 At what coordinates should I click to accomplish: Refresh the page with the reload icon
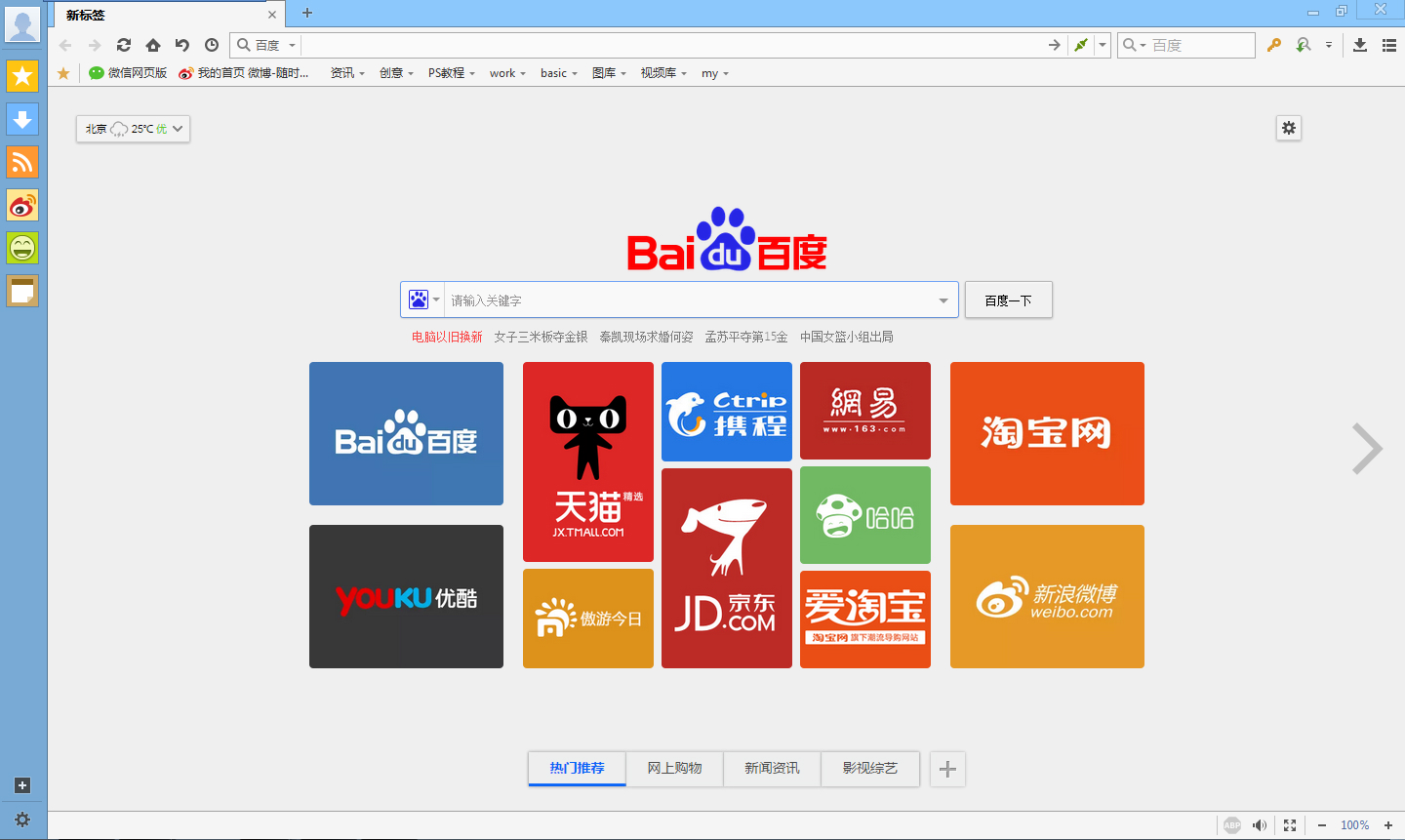coord(123,45)
